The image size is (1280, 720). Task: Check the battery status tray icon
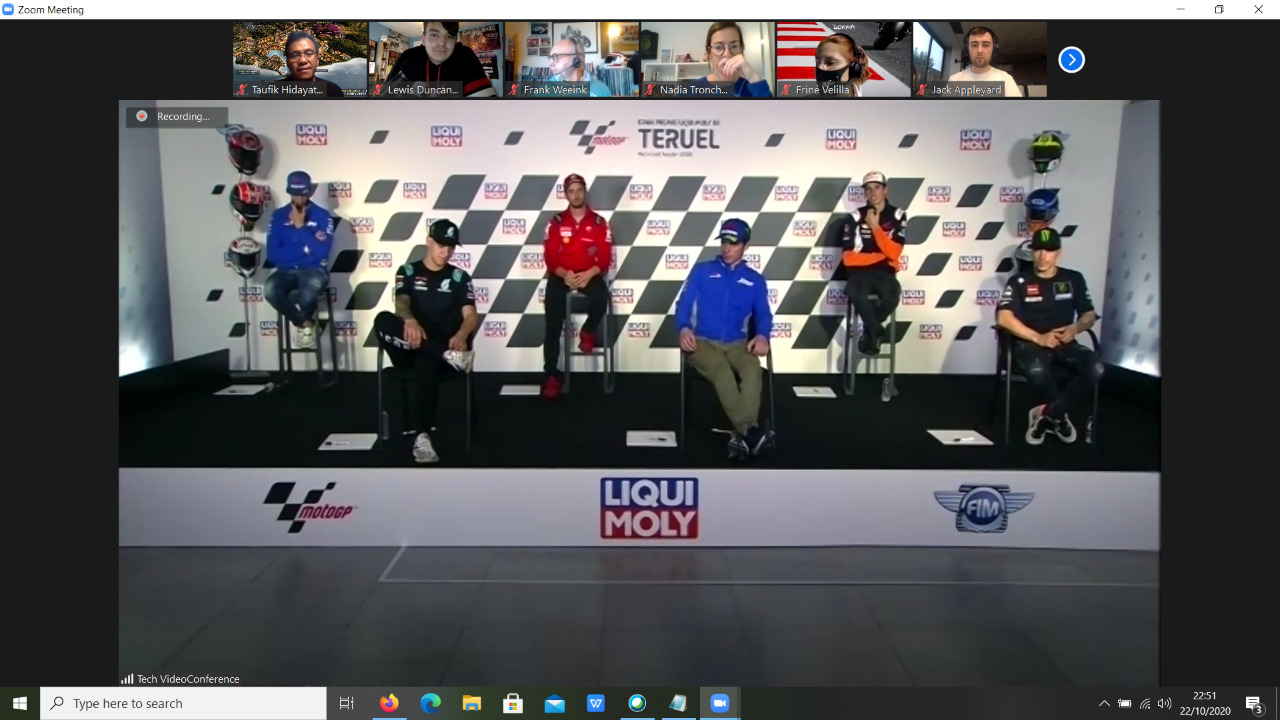click(1125, 703)
